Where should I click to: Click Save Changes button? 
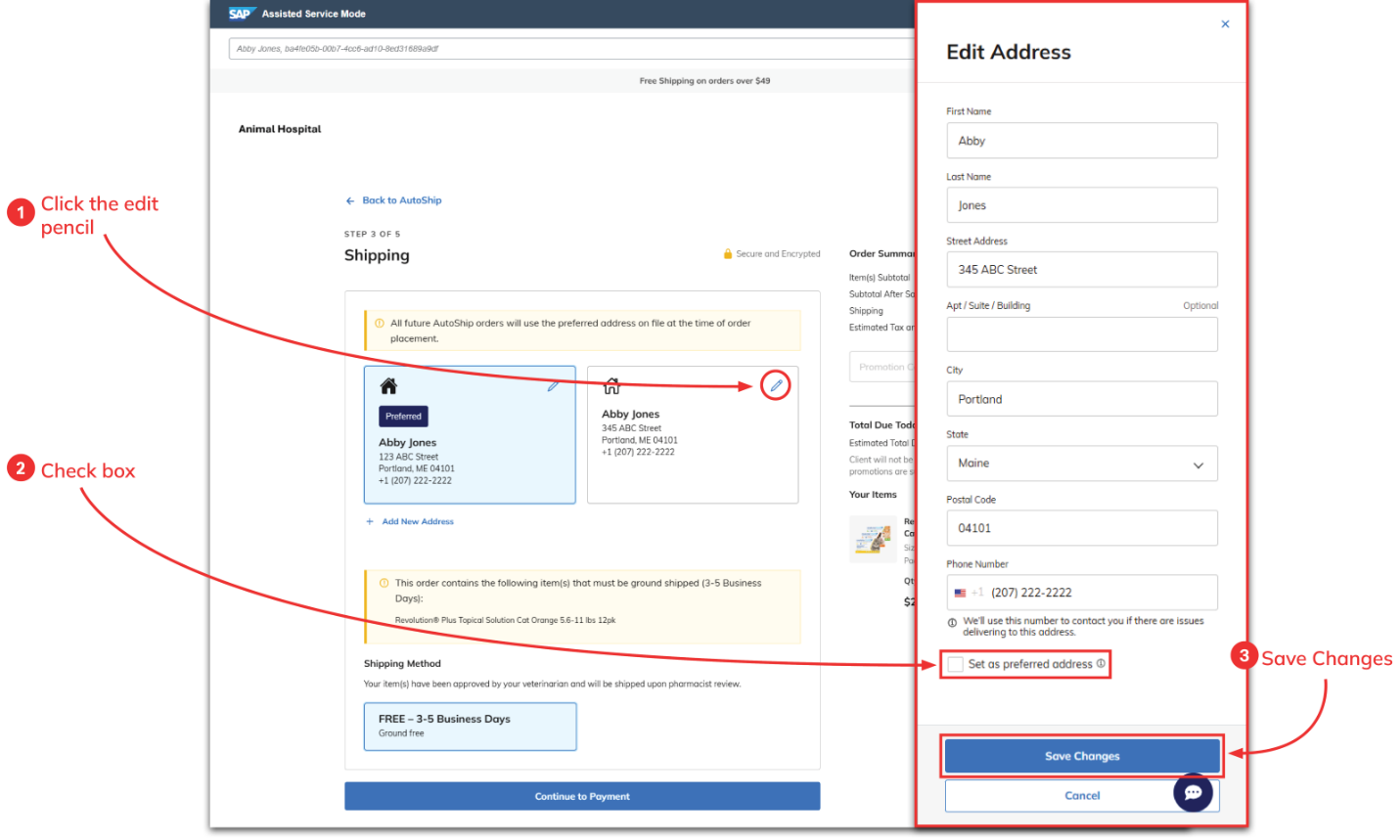1082,756
